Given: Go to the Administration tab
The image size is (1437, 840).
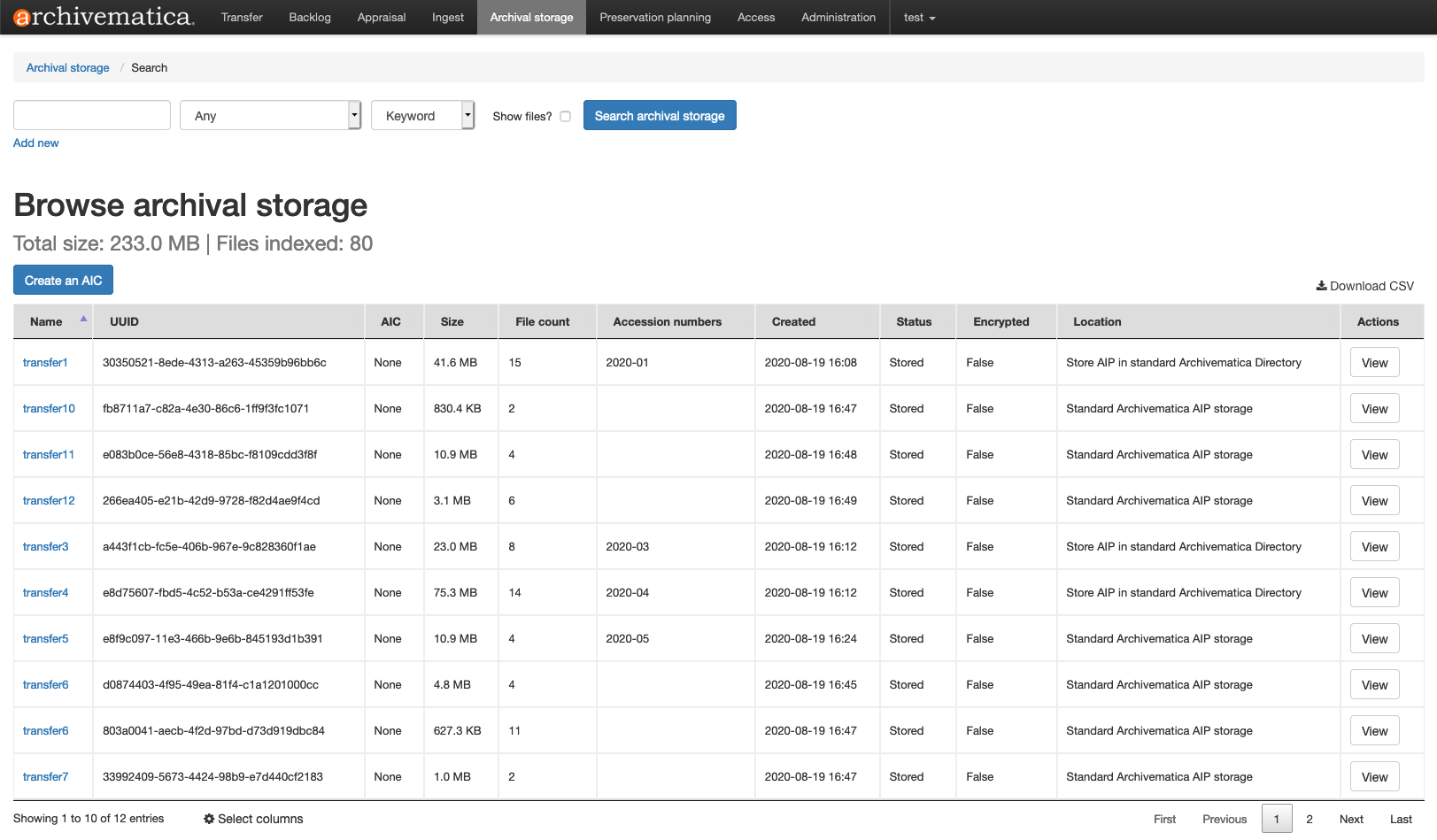Looking at the screenshot, I should coord(838,17).
